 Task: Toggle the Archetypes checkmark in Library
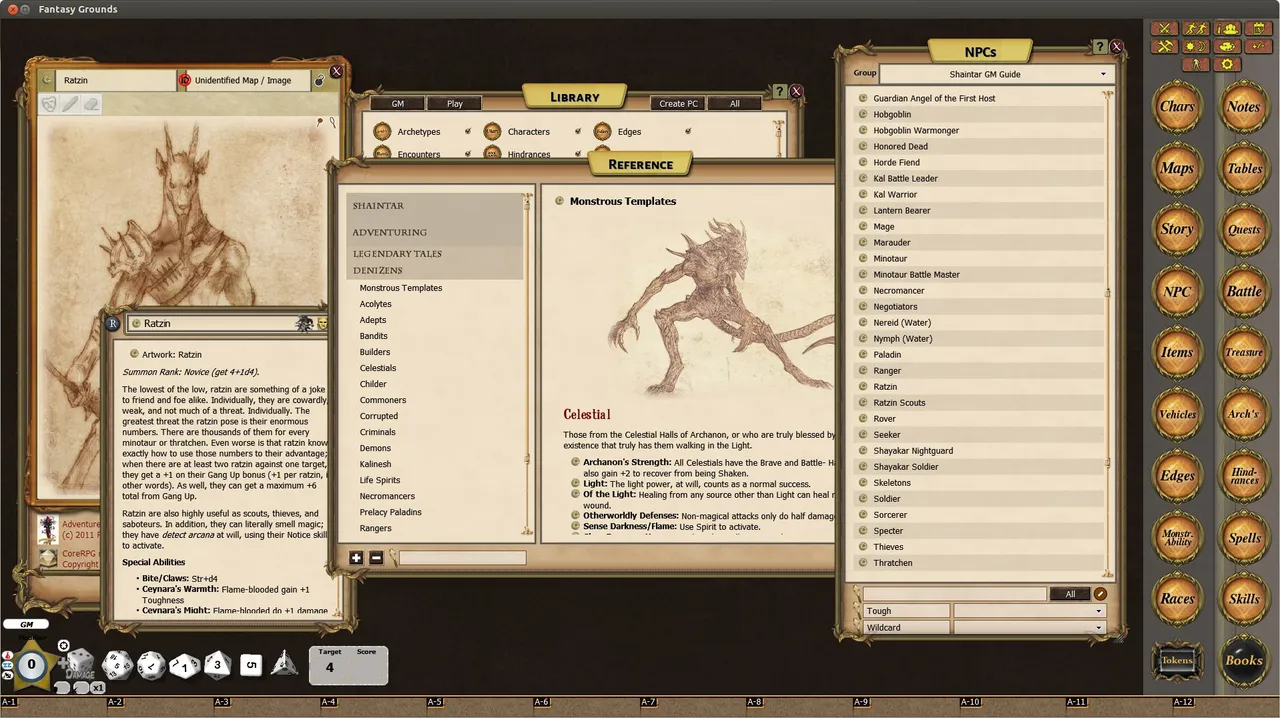pyautogui.click(x=467, y=131)
